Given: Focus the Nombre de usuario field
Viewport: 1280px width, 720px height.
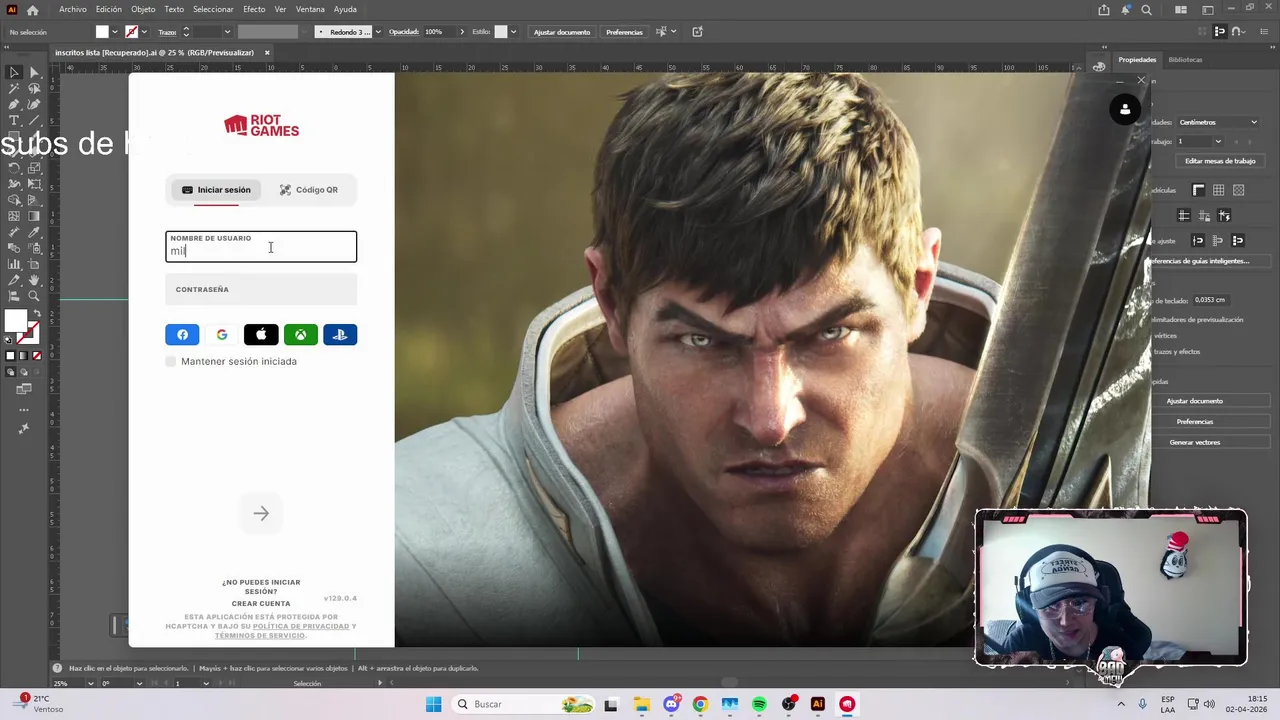Looking at the screenshot, I should click(x=261, y=246).
